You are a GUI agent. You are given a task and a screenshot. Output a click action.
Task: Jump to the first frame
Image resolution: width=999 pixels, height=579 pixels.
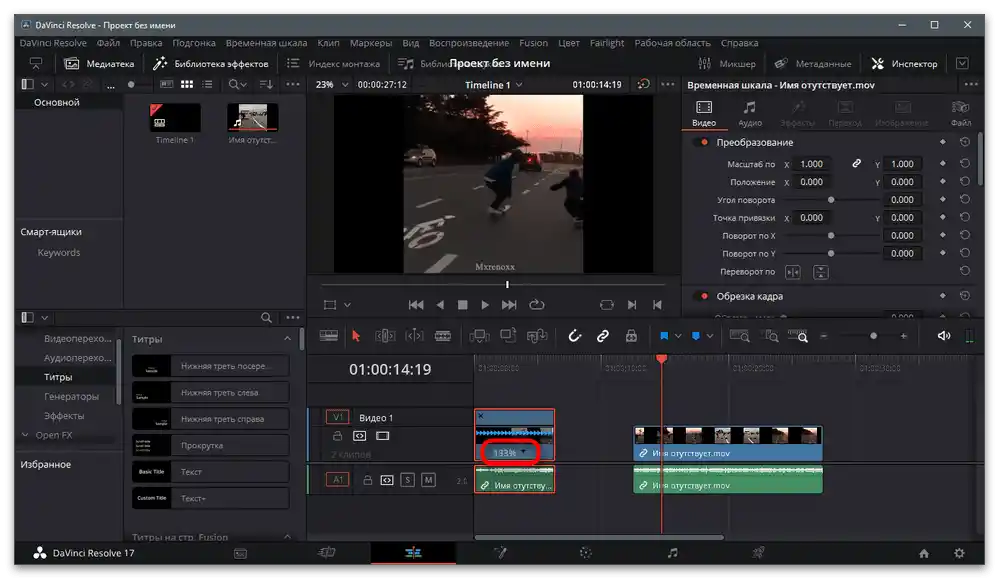(416, 305)
